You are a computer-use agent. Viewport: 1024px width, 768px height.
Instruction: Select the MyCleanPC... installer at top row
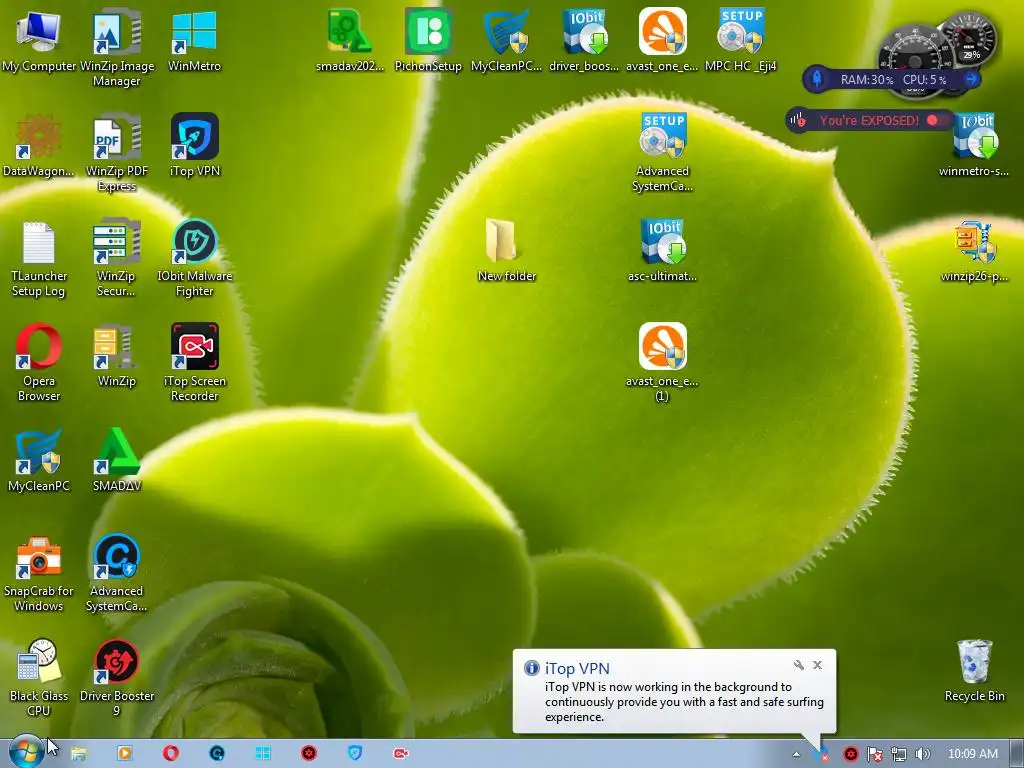pyautogui.click(x=506, y=40)
